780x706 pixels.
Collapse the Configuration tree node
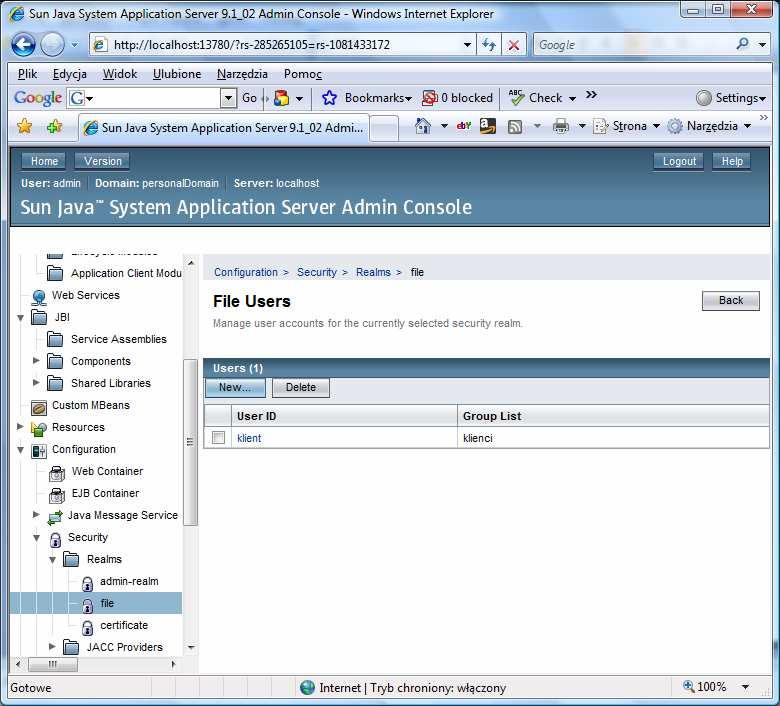(20, 450)
